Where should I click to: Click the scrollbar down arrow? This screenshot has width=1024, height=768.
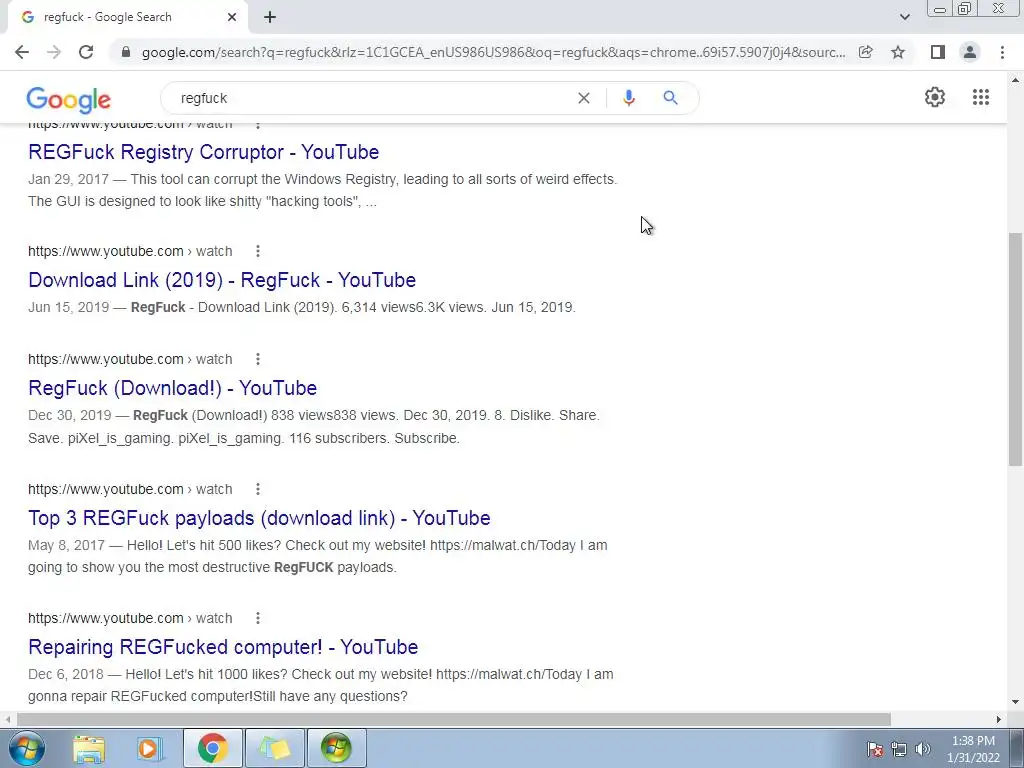click(x=1016, y=703)
